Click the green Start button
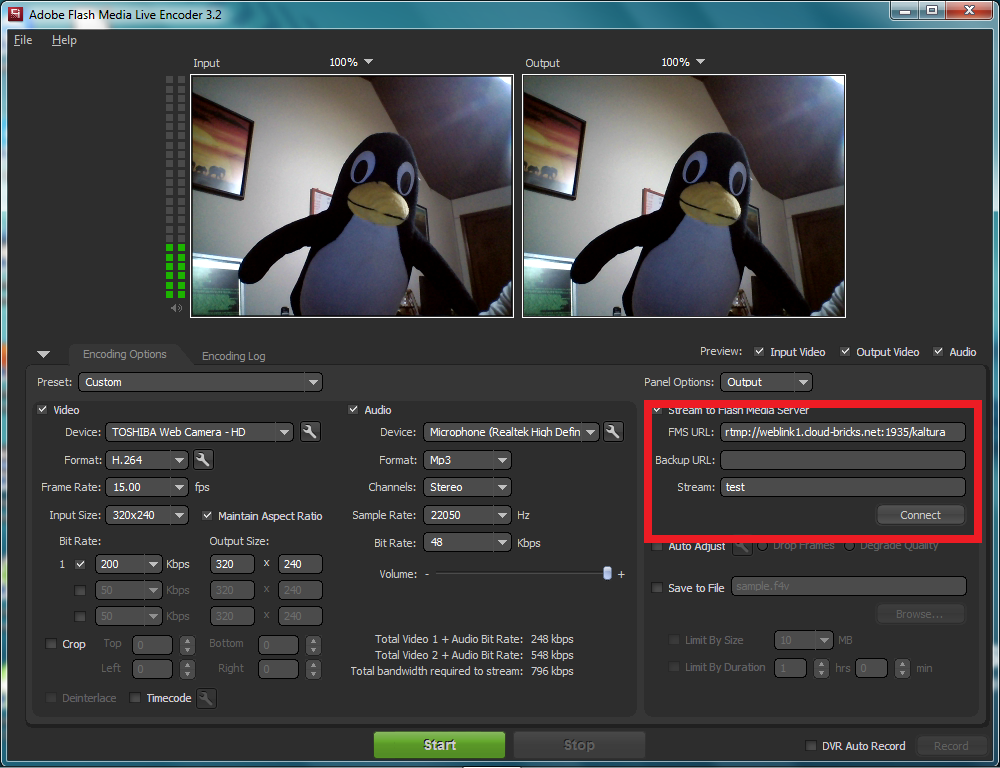Image resolution: width=1000 pixels, height=768 pixels. coord(439,744)
